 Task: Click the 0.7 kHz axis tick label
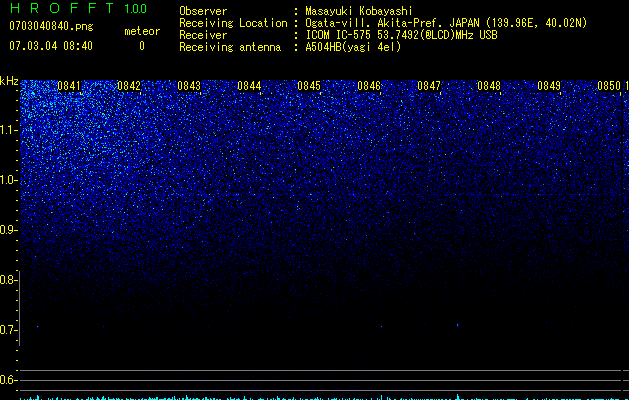(7, 330)
